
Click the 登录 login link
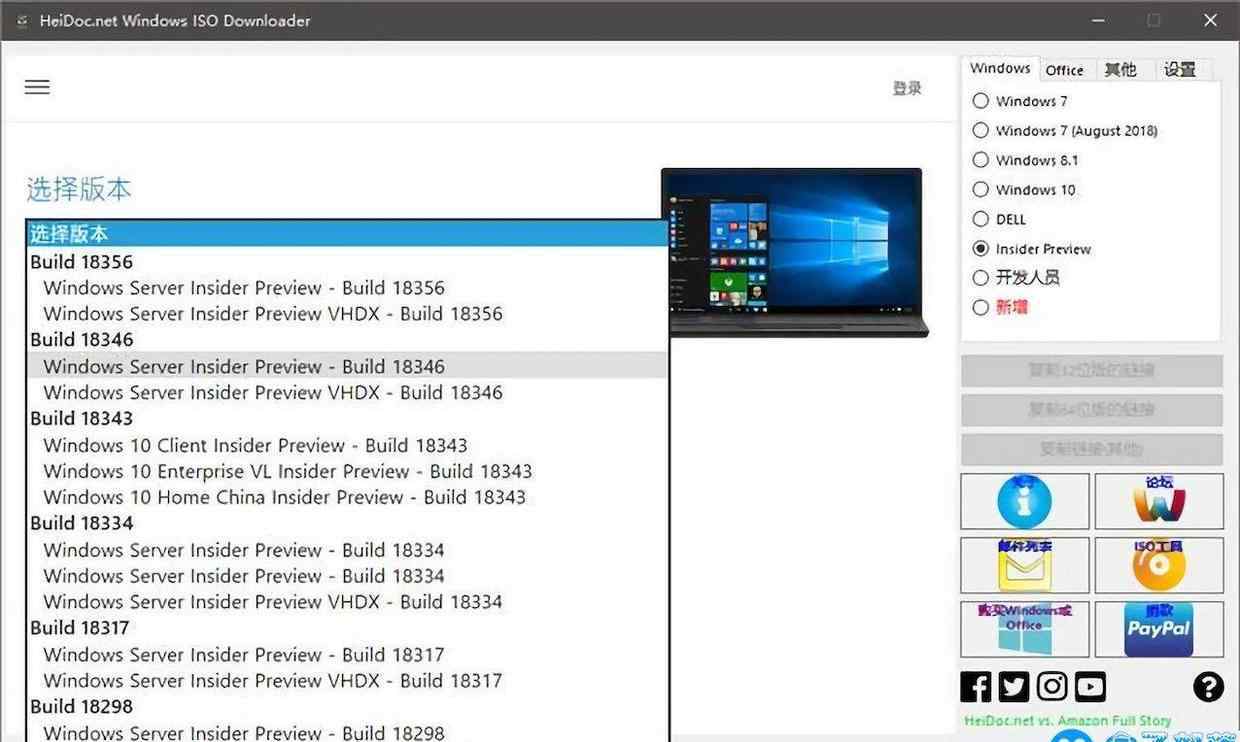point(907,88)
